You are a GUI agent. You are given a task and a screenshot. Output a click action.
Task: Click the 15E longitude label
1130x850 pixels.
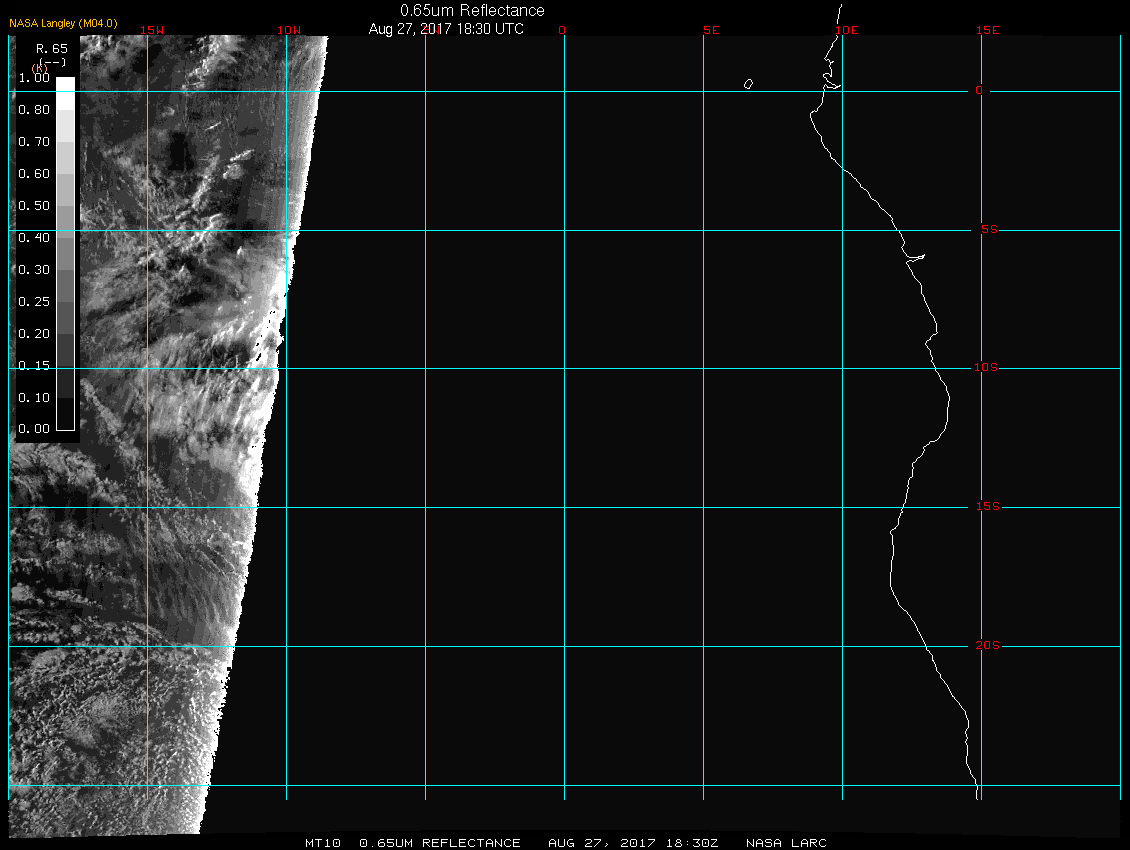pos(987,30)
